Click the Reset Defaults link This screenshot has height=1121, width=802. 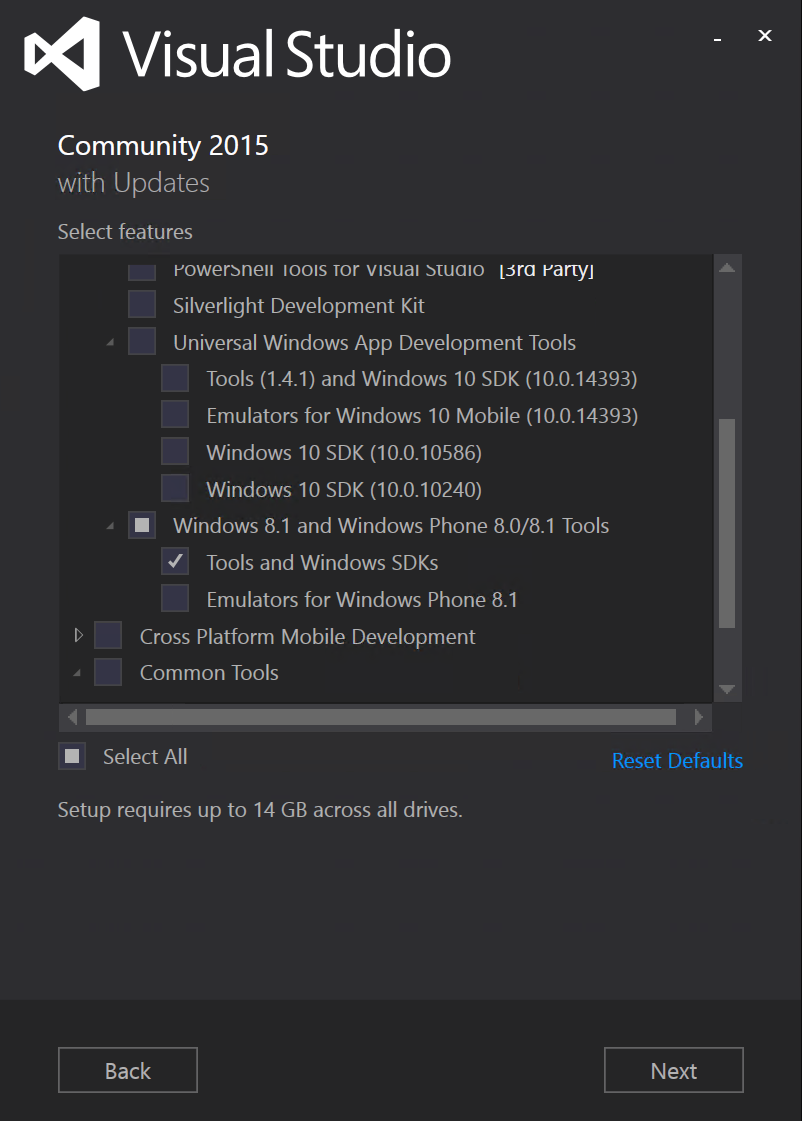pyautogui.click(x=678, y=761)
